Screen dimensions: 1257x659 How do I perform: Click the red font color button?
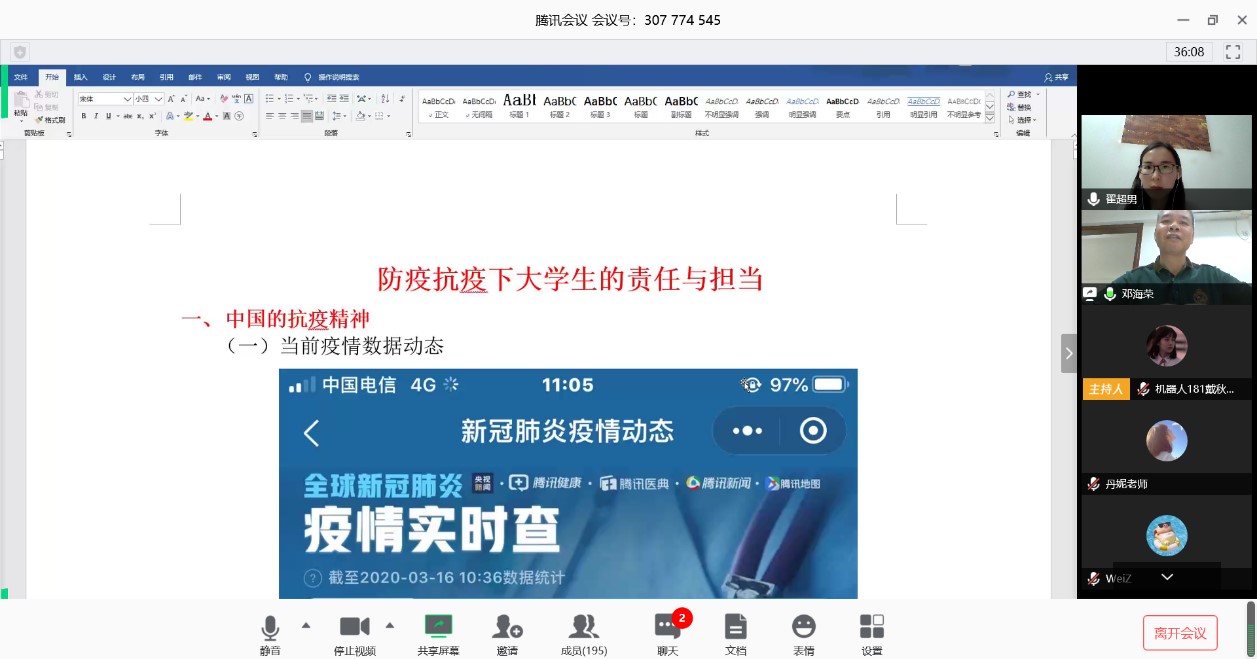click(207, 116)
